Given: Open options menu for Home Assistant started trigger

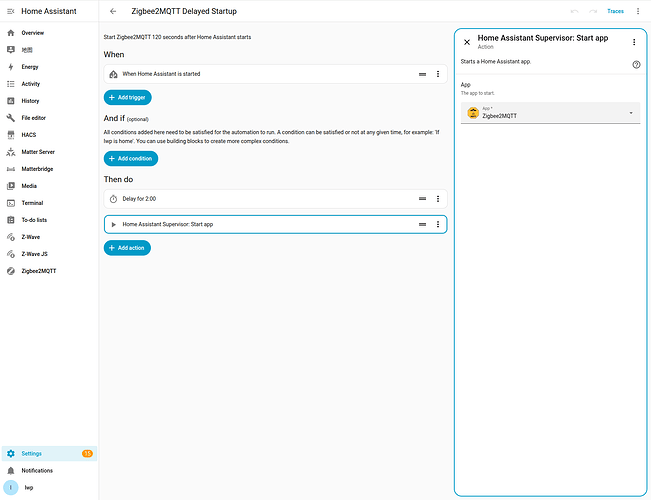Looking at the screenshot, I should tap(438, 74).
